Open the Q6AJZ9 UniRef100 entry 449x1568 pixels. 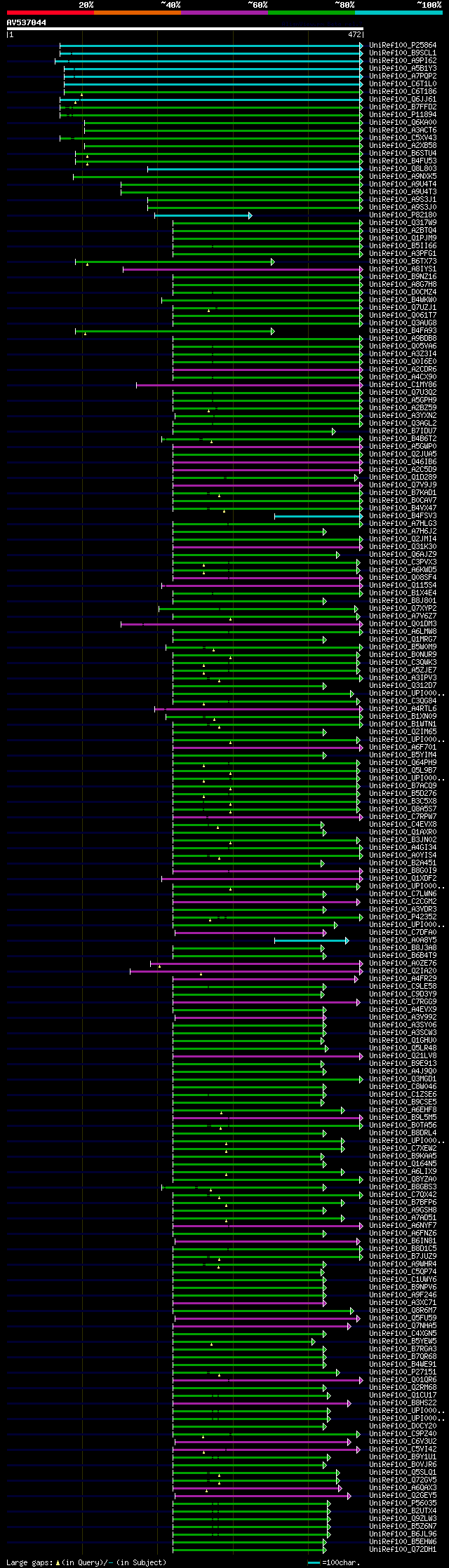pyautogui.click(x=403, y=555)
